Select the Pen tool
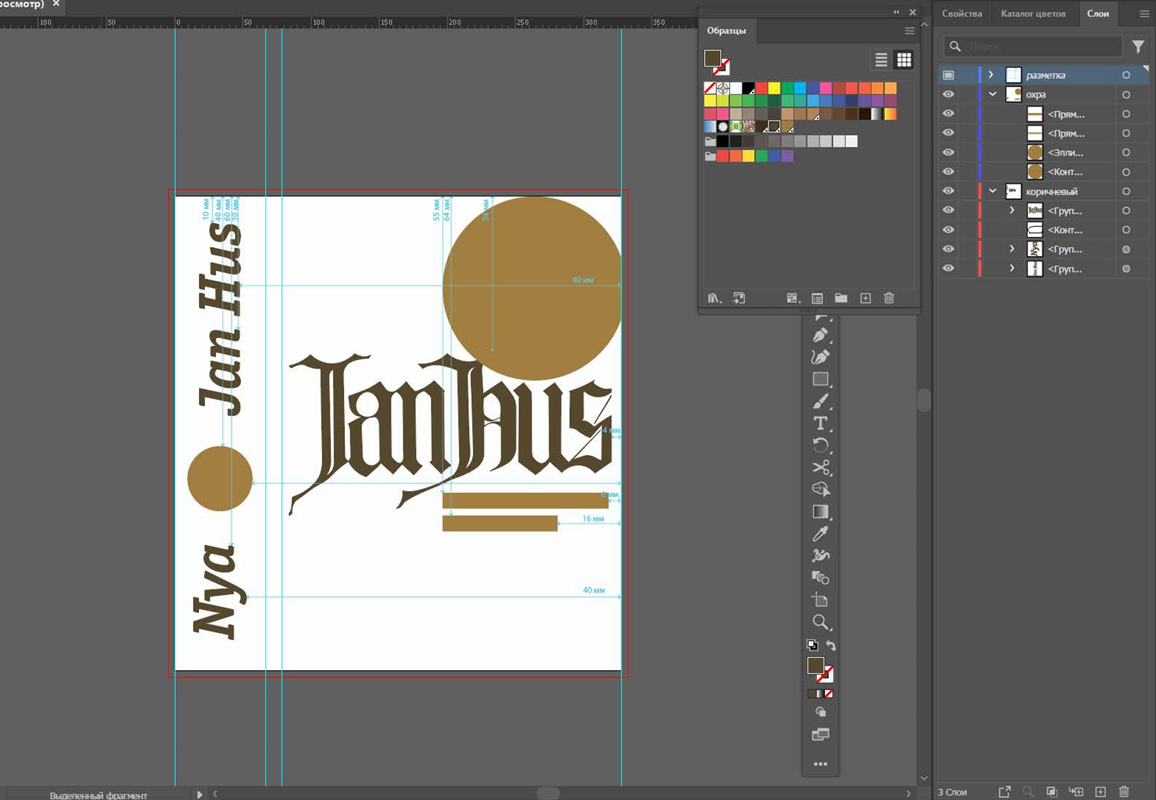 tap(821, 335)
